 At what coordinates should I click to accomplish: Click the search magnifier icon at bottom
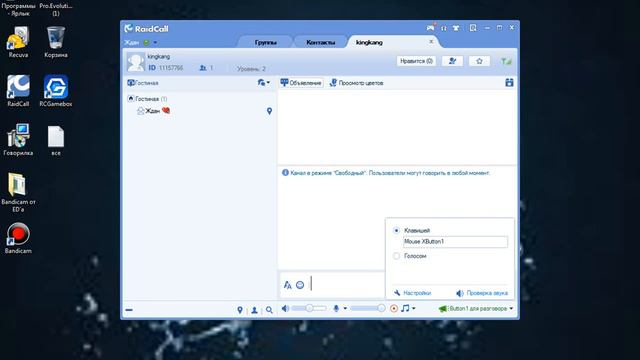269,310
